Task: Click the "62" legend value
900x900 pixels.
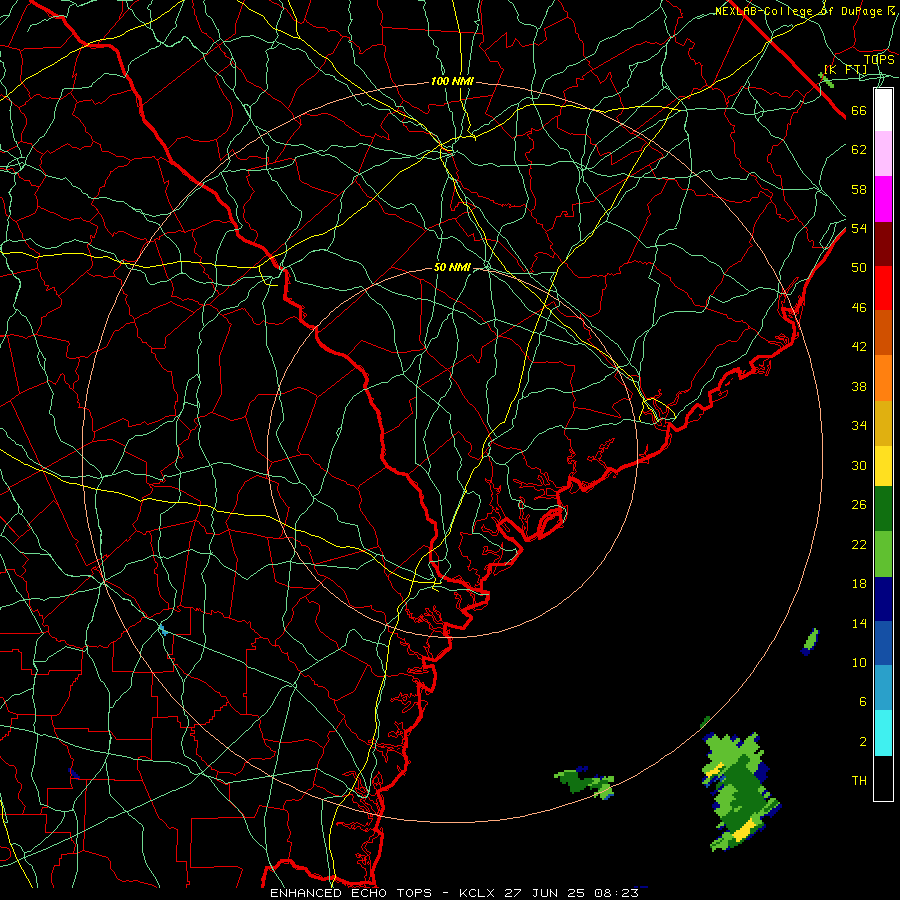Action: 859,150
